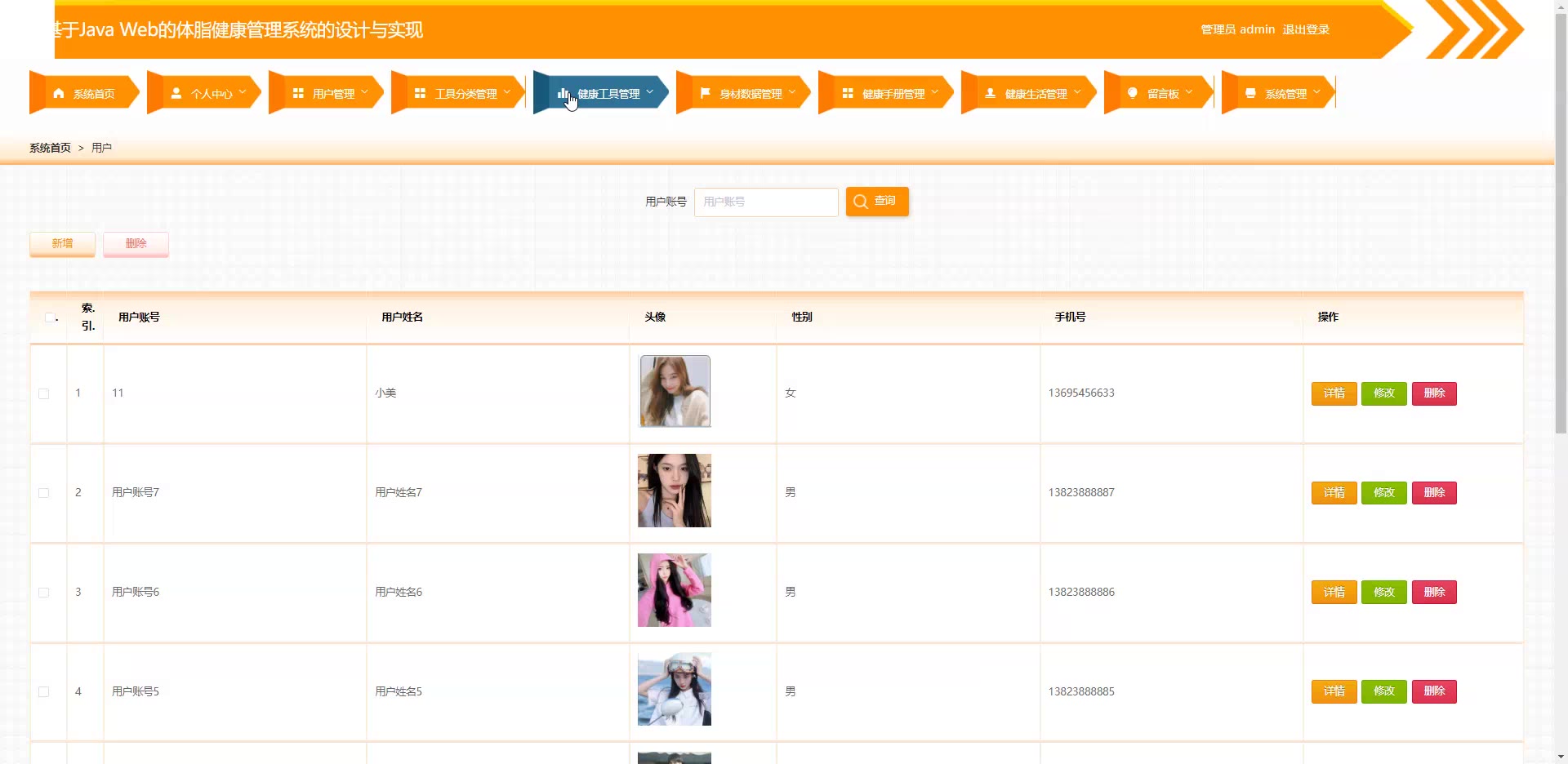This screenshot has width=1568, height=764.
Task: Expand the 个人中心 dropdown arrow
Action: (243, 92)
